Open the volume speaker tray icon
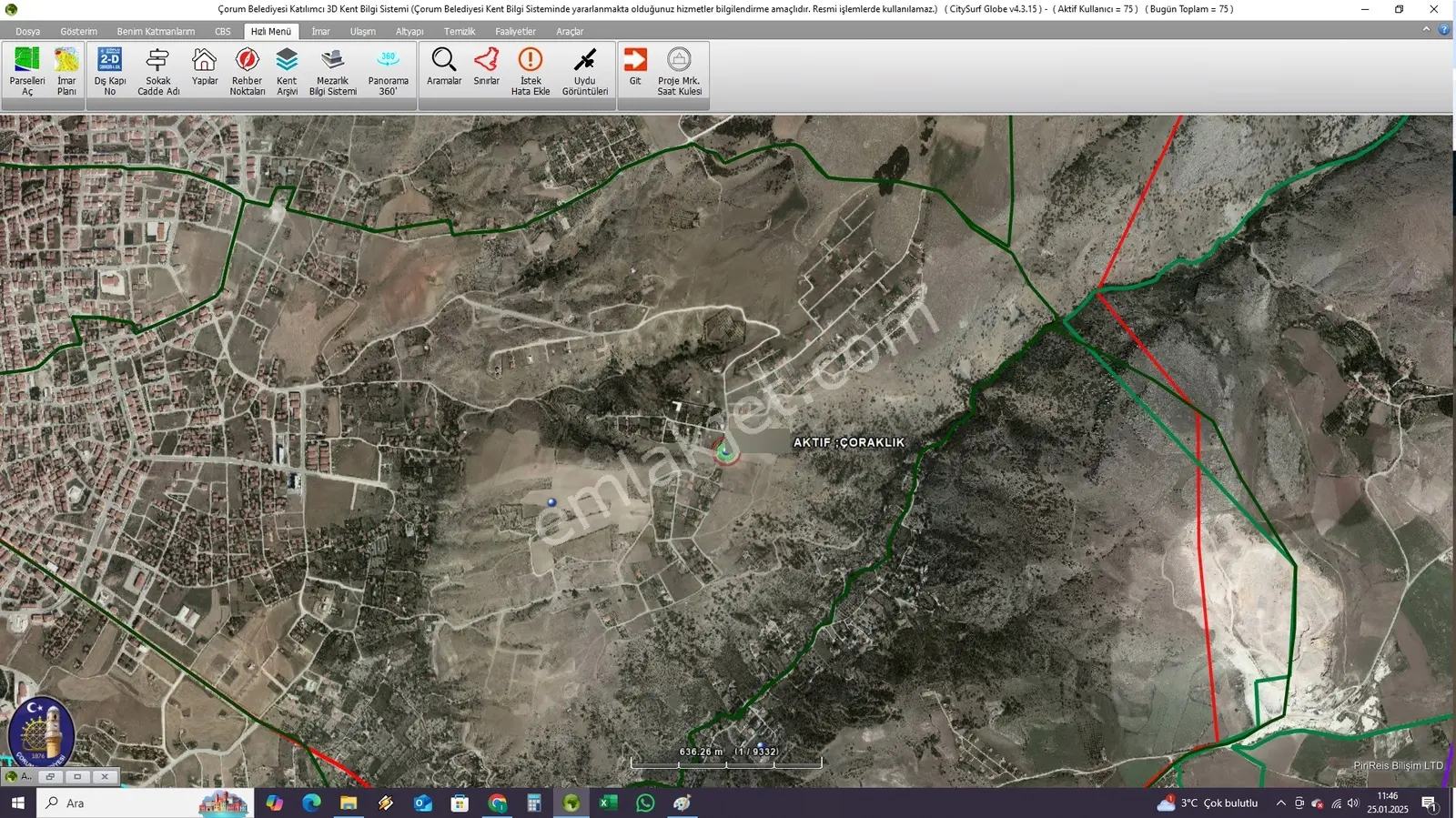The width and height of the screenshot is (1456, 818). 1353,803
